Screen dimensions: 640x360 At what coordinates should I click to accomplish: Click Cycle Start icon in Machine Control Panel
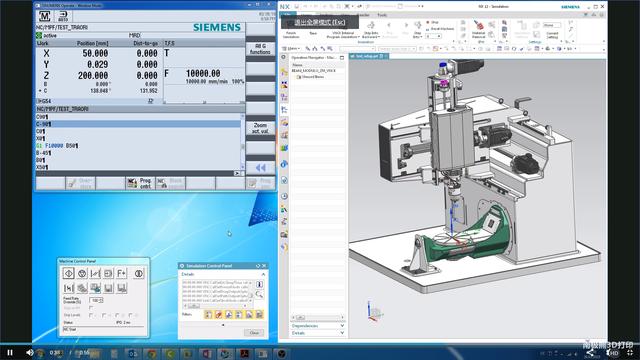click(x=69, y=273)
